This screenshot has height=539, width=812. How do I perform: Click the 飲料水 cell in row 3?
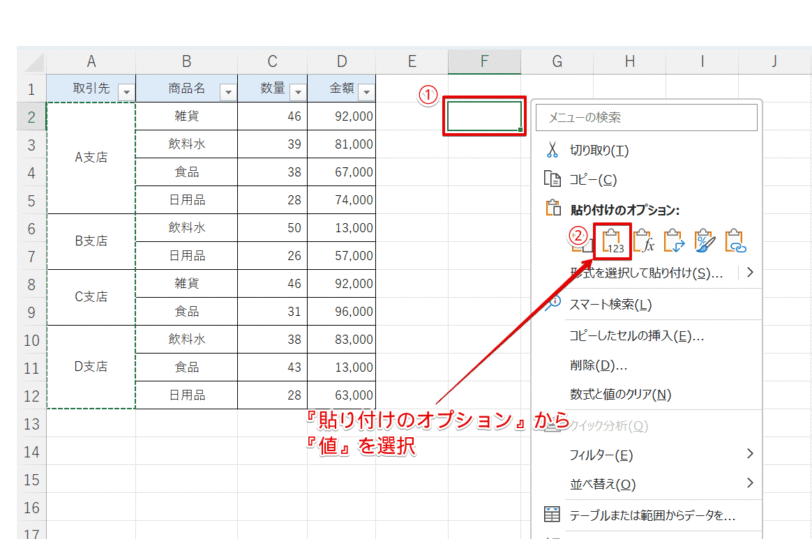pyautogui.click(x=186, y=144)
